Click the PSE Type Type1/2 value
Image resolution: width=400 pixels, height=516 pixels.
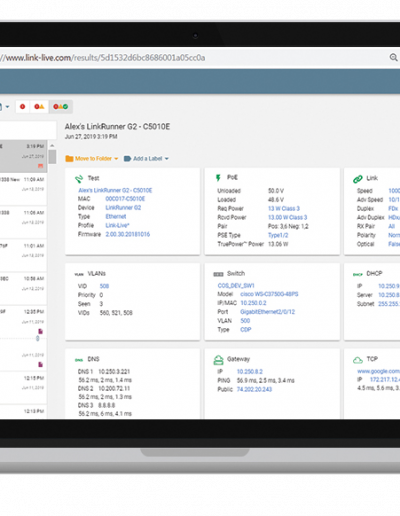click(x=278, y=235)
